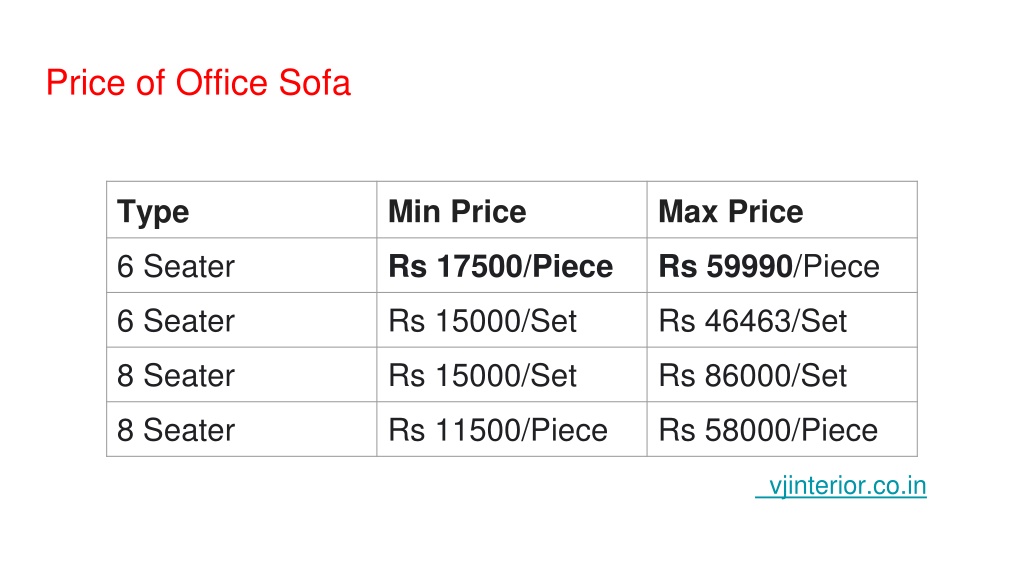Click the word Price in Max Price header
Screen dimensions: 1024x576
click(765, 212)
